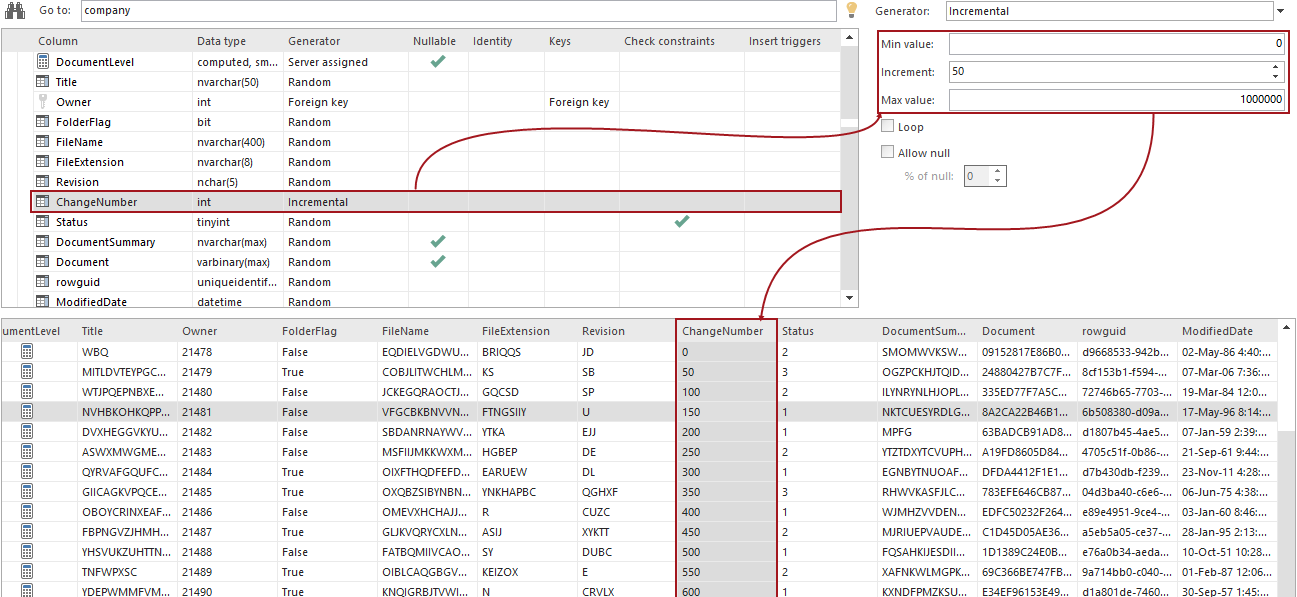Click the Owner foreign key icon
1297x597 pixels.
coord(43,102)
